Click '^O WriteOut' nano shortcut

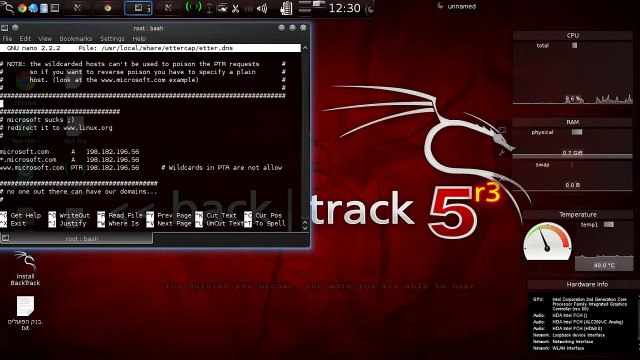(69, 216)
